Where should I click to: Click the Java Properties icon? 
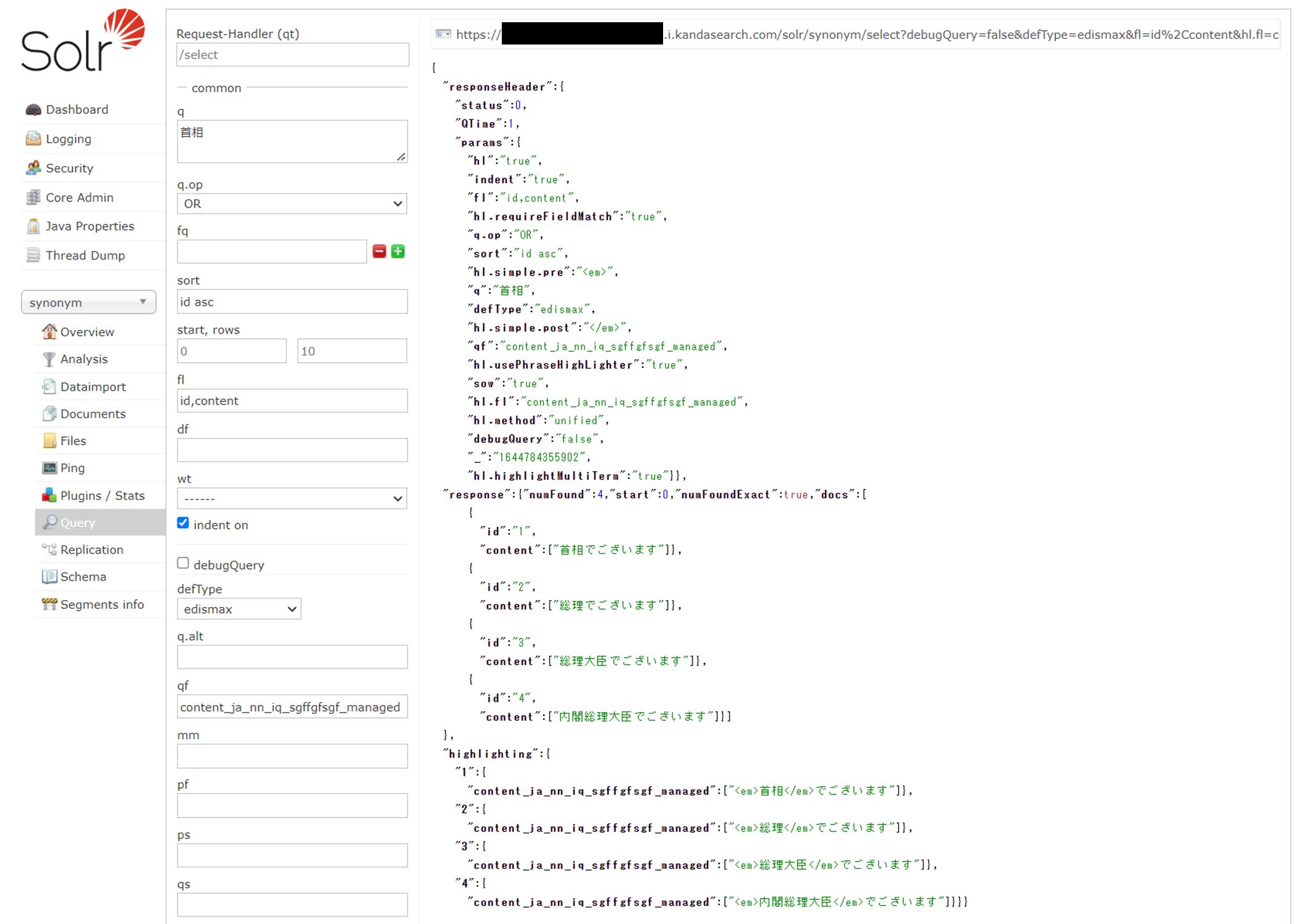pos(33,226)
